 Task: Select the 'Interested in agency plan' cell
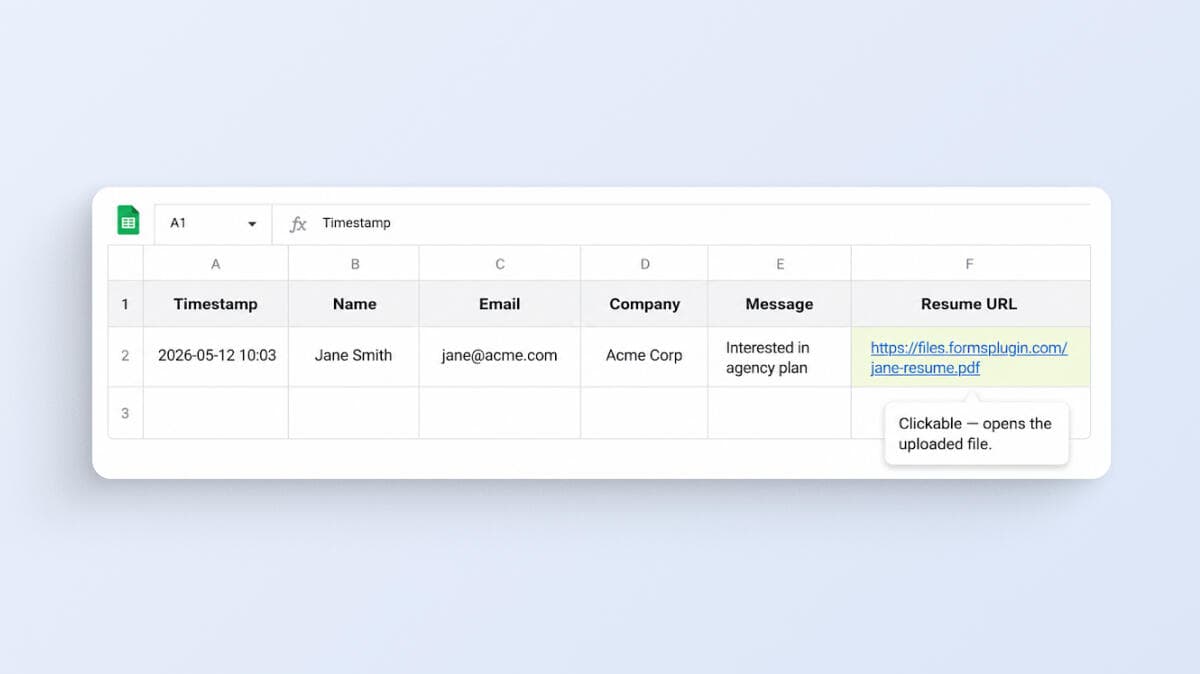(x=780, y=356)
